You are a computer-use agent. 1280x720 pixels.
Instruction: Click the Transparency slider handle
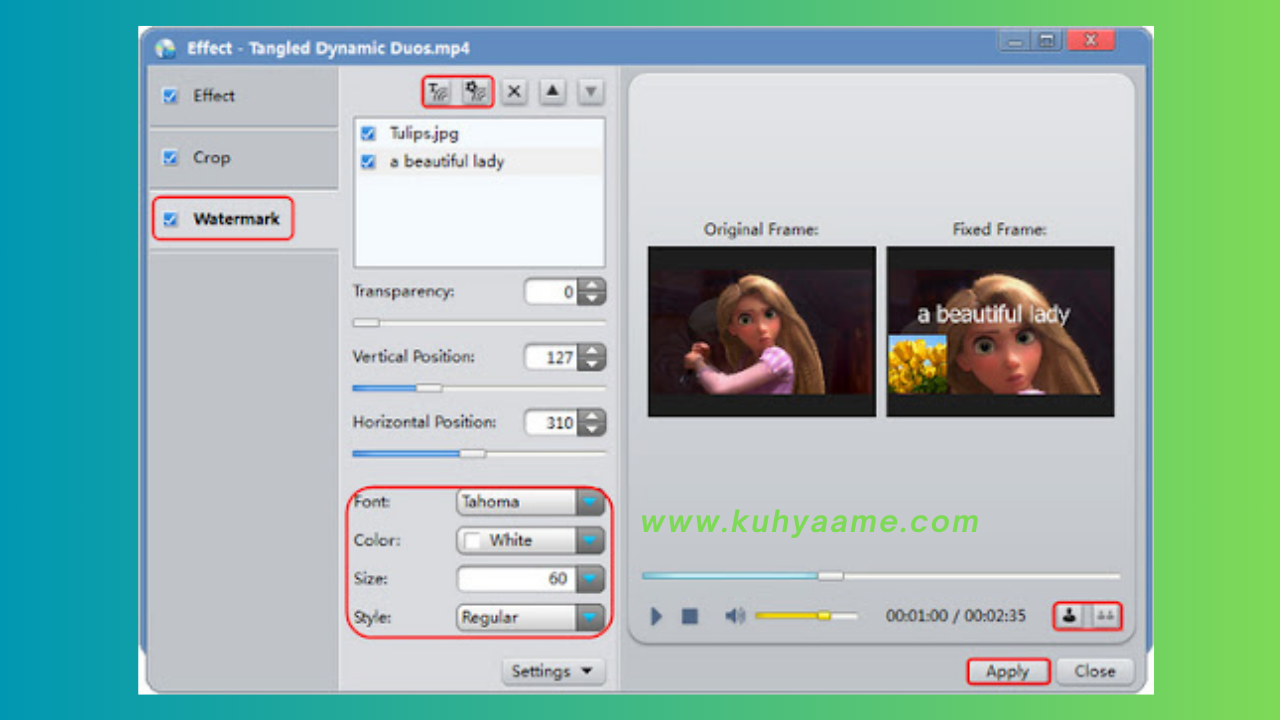point(366,323)
